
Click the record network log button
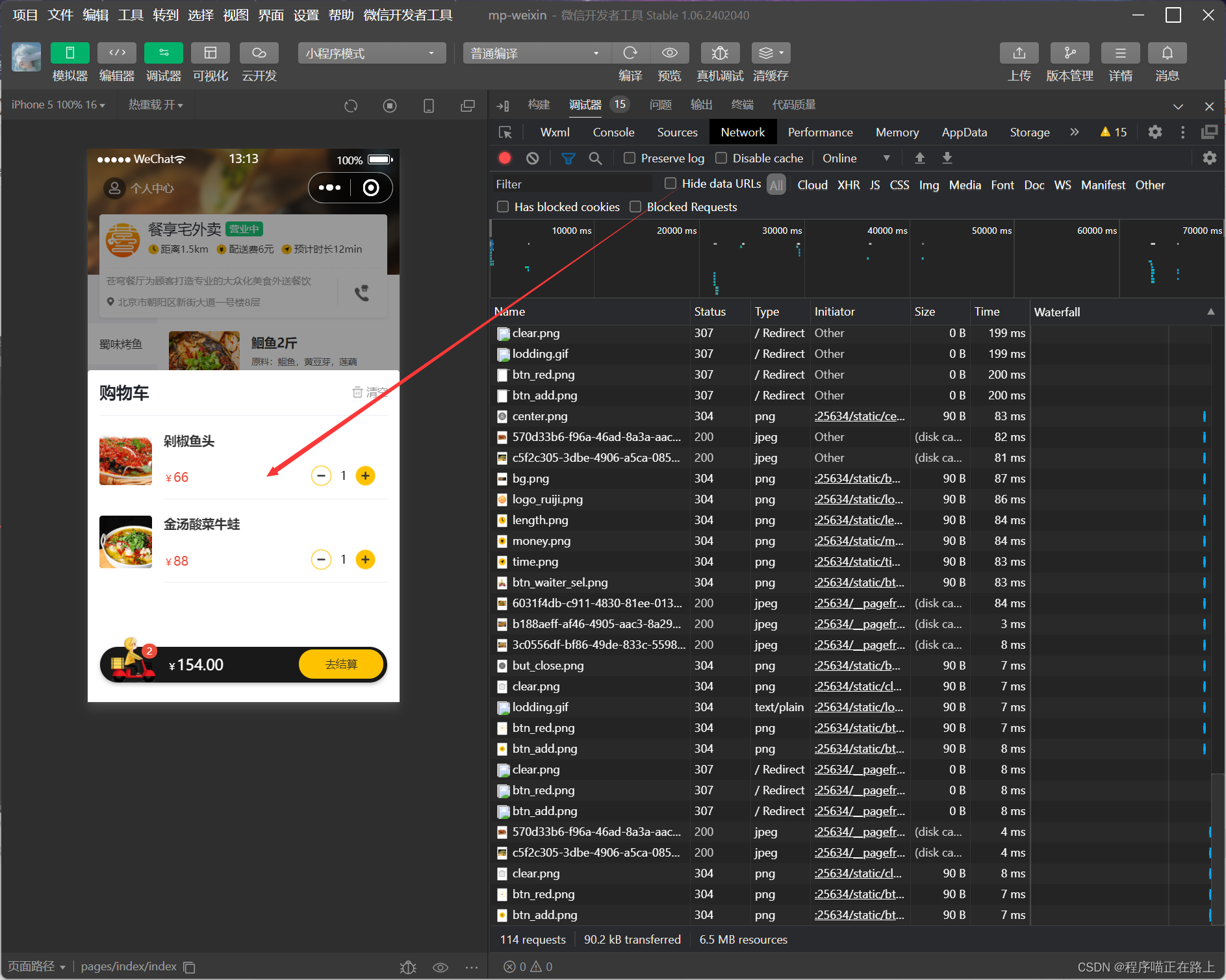click(505, 158)
